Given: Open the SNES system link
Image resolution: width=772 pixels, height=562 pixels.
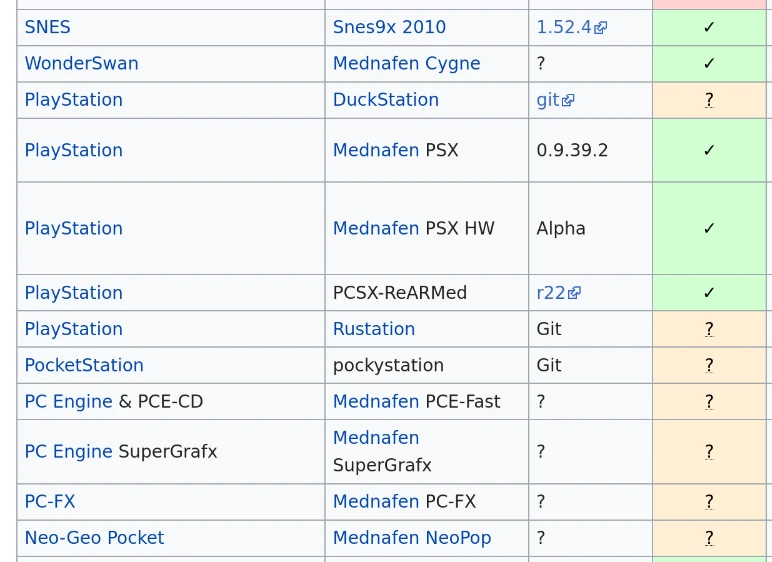Looking at the screenshot, I should point(47,27).
